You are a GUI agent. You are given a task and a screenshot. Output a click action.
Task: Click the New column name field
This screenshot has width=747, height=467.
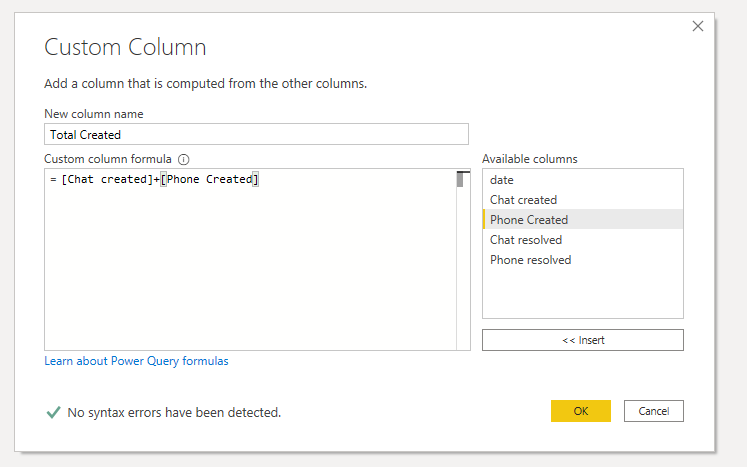pos(256,134)
